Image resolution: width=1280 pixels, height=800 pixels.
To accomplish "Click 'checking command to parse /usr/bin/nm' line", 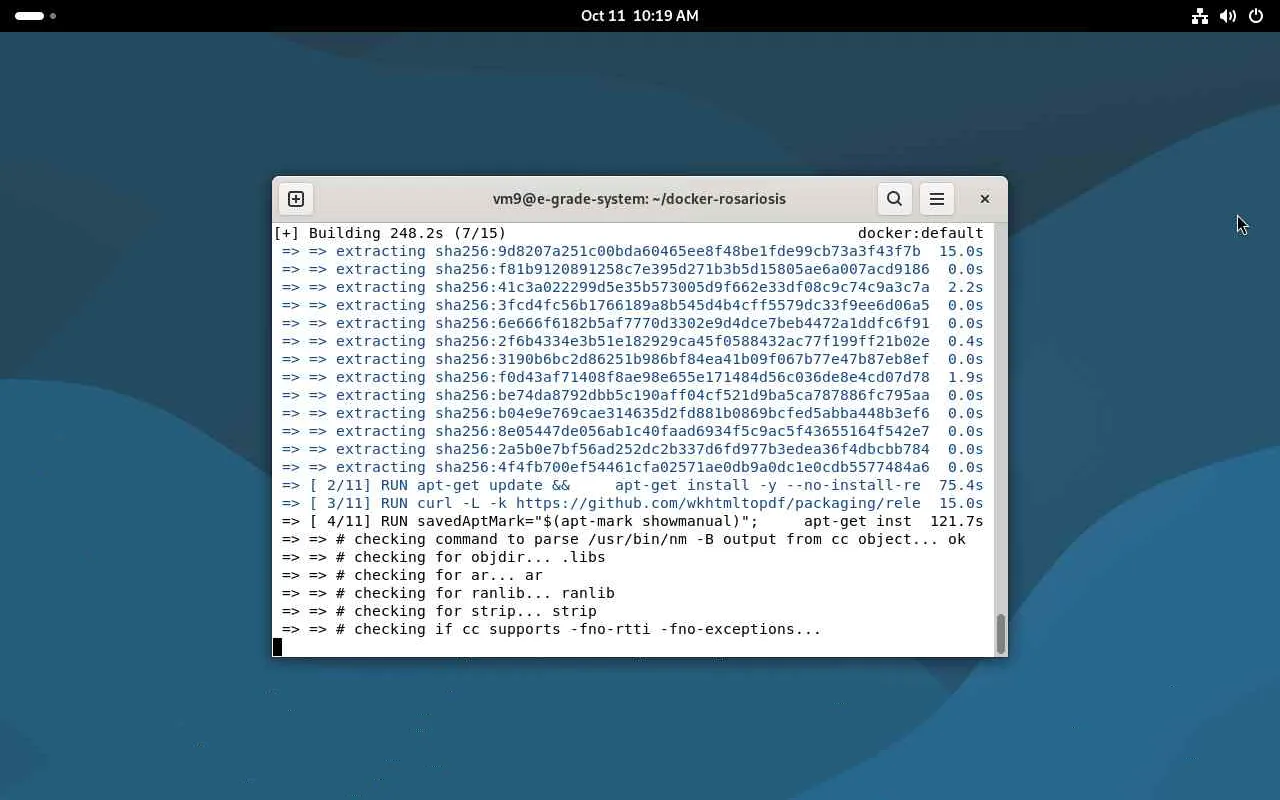I will [x=624, y=539].
